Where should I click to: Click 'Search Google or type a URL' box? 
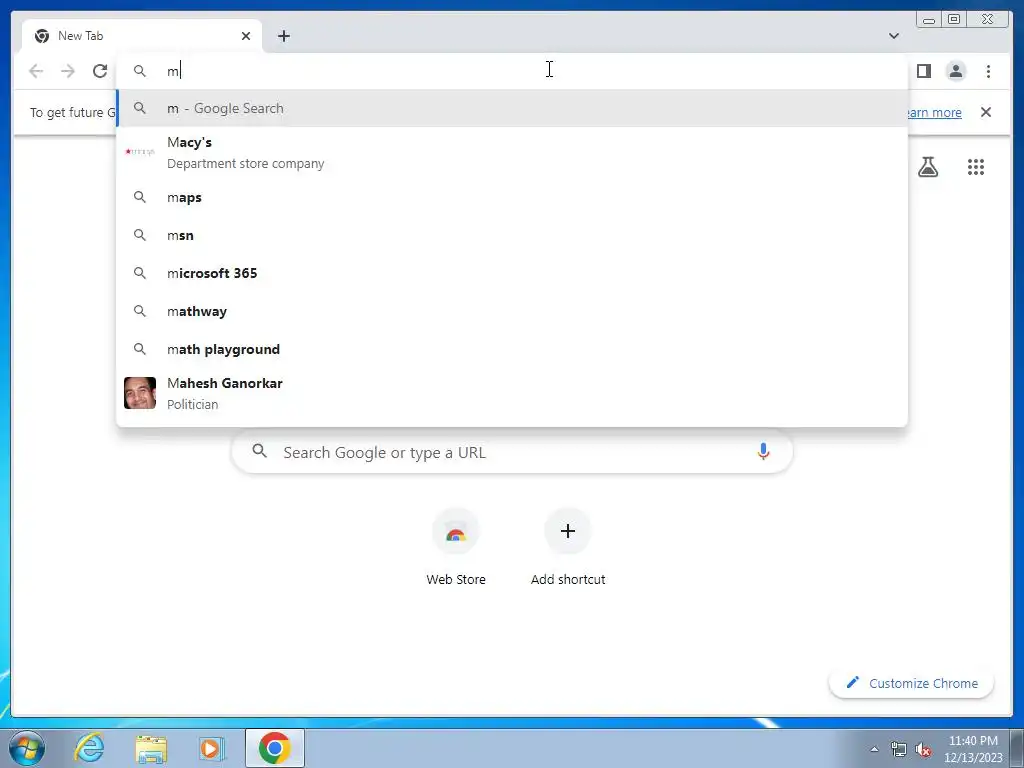[x=512, y=451]
